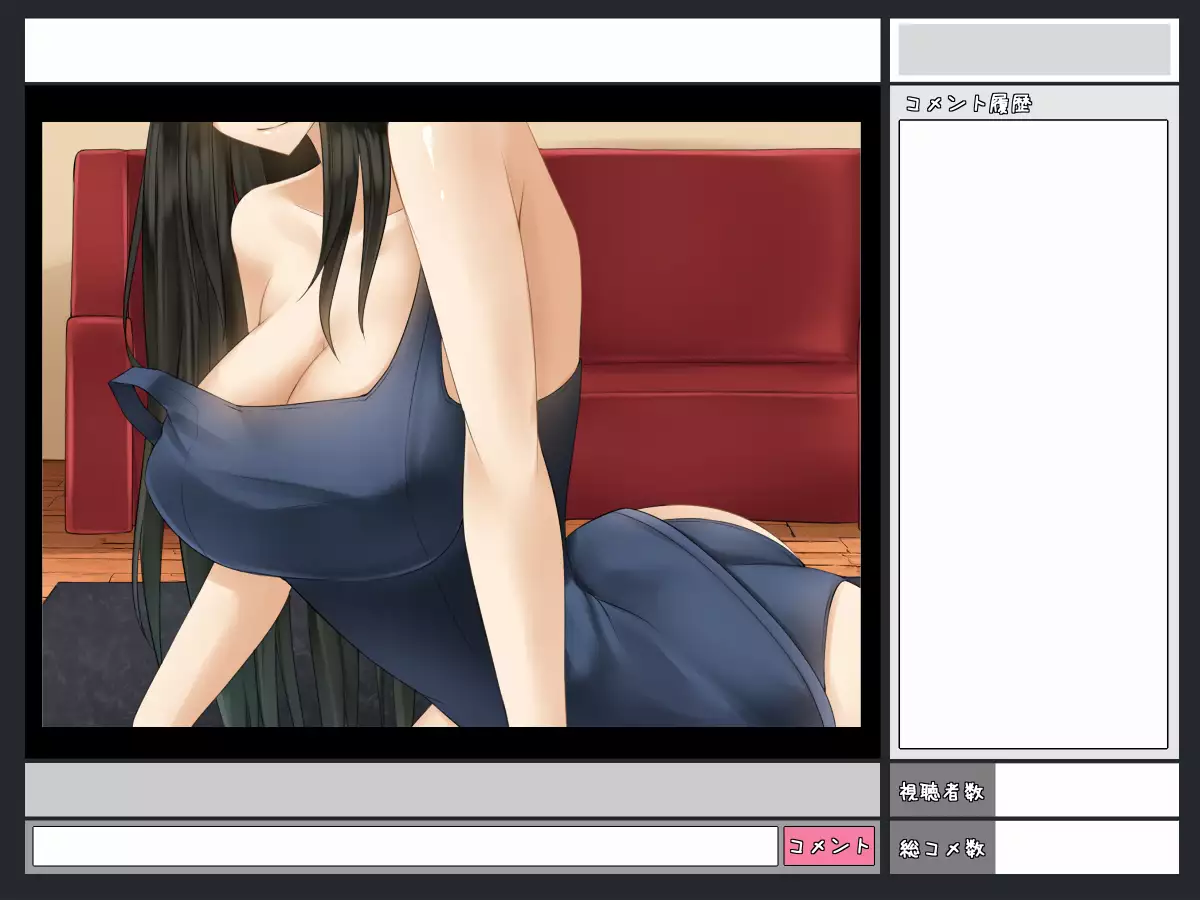Click the total comments box beside 総コメ数

(1087, 848)
